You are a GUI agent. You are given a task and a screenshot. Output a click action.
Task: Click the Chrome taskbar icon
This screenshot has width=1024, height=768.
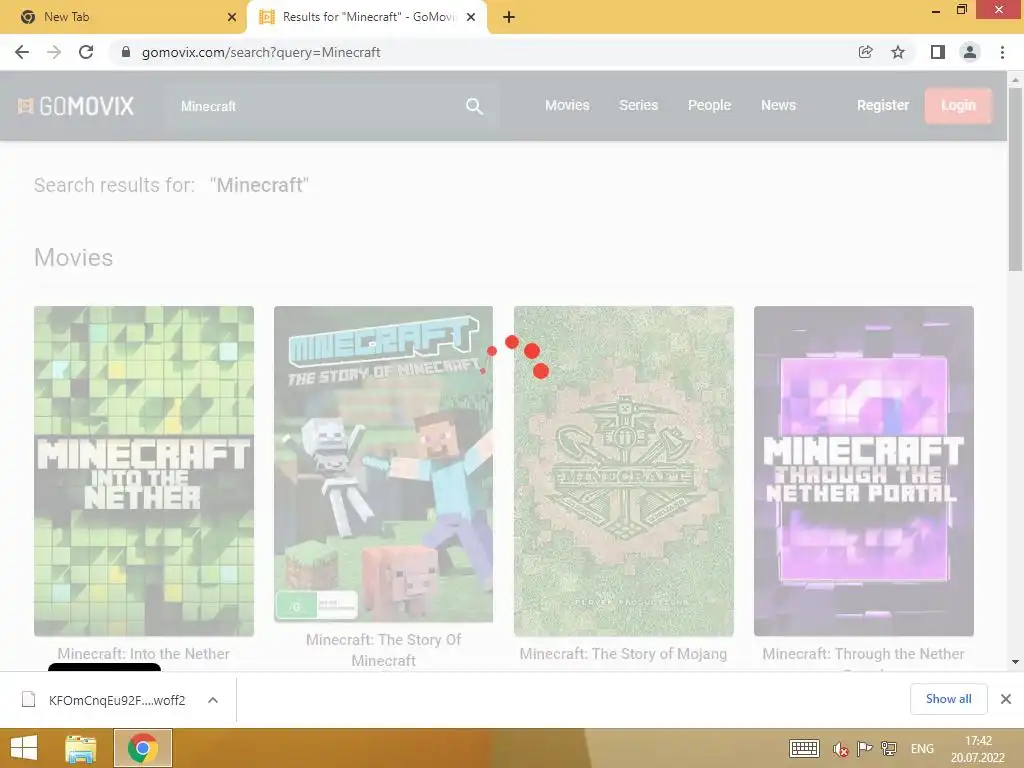click(x=142, y=748)
